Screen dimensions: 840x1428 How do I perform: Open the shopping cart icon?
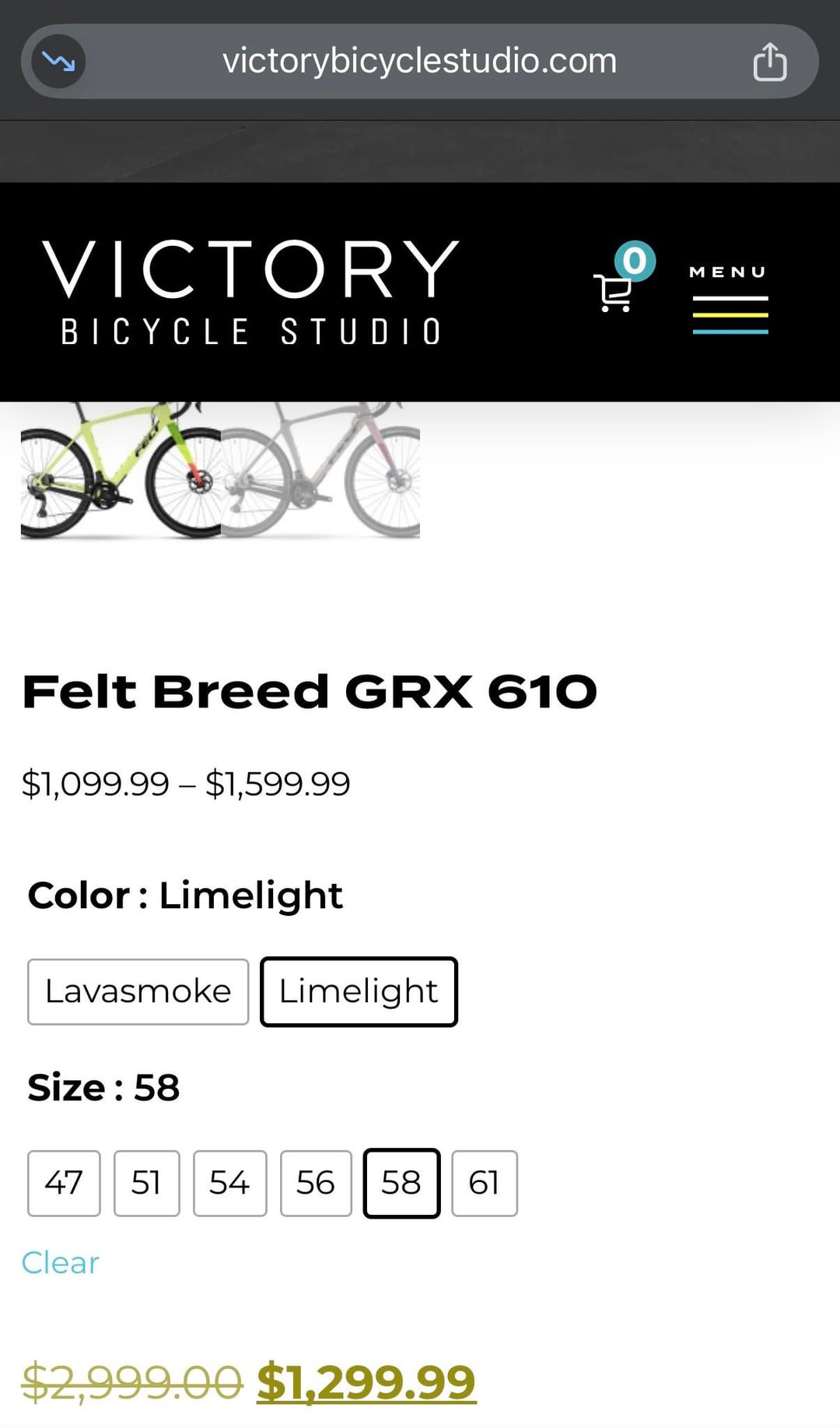(x=613, y=293)
